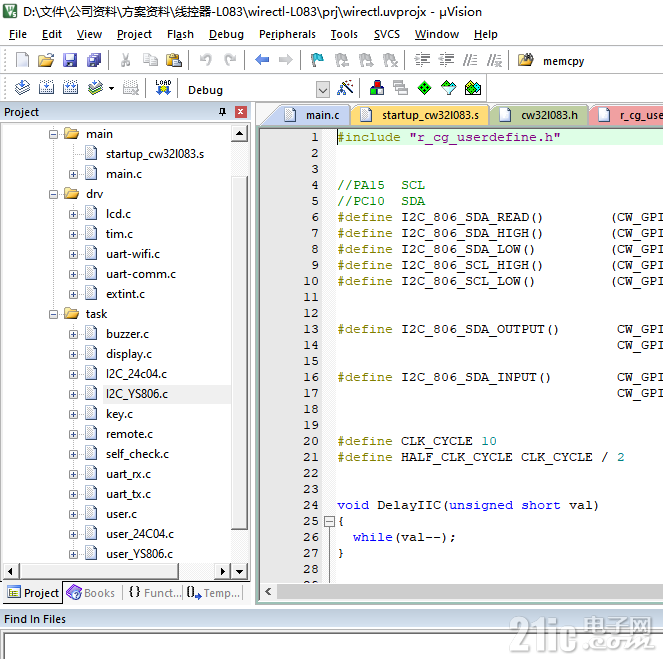The image size is (663, 659).
Task: Open the SVCS menu
Action: coord(386,34)
